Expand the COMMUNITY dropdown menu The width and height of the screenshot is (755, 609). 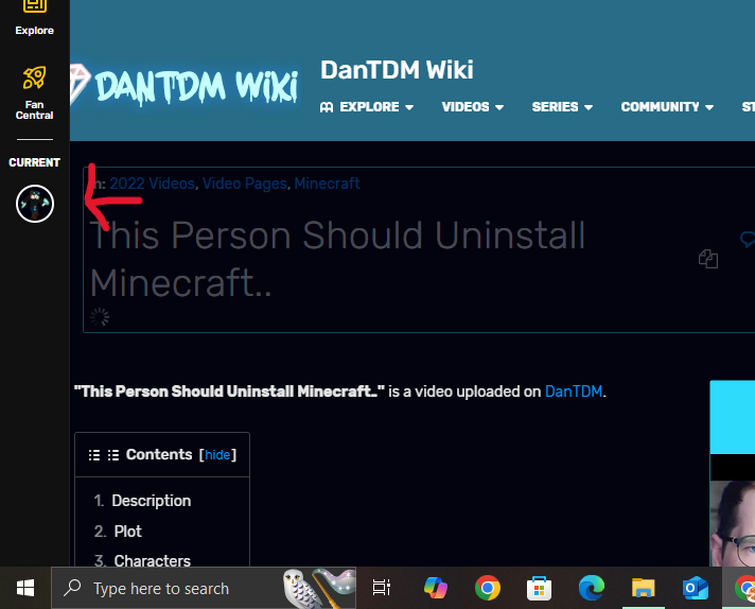667,107
